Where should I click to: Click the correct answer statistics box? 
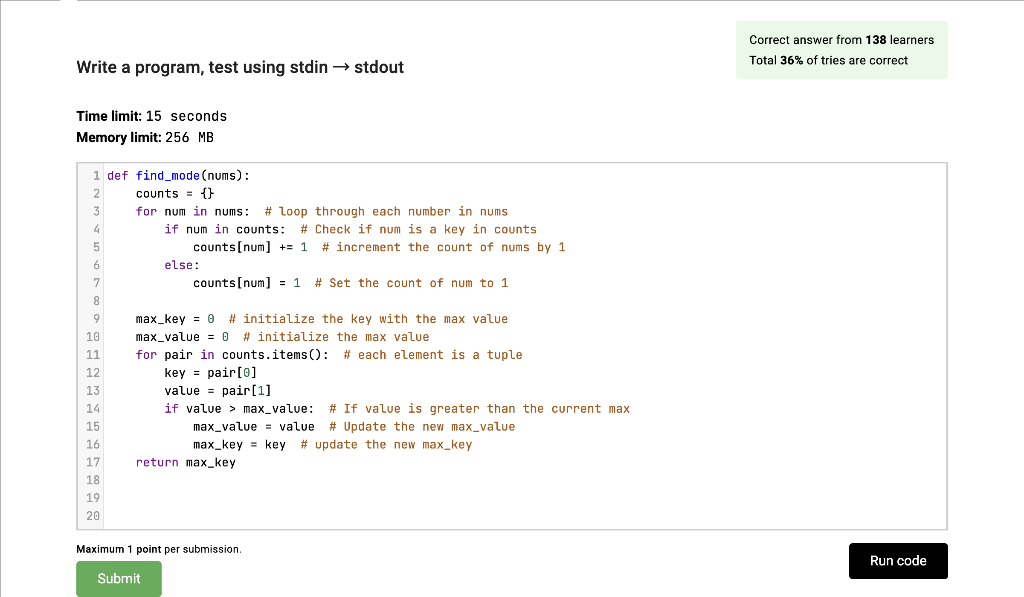pos(841,48)
